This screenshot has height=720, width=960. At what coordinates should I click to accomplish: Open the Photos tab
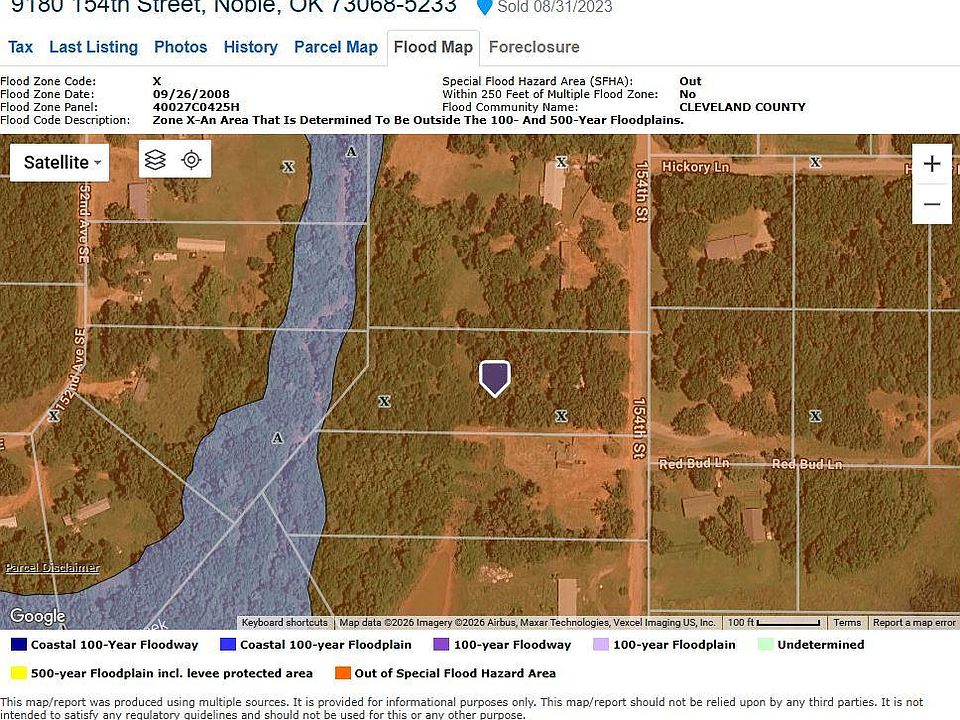(181, 47)
